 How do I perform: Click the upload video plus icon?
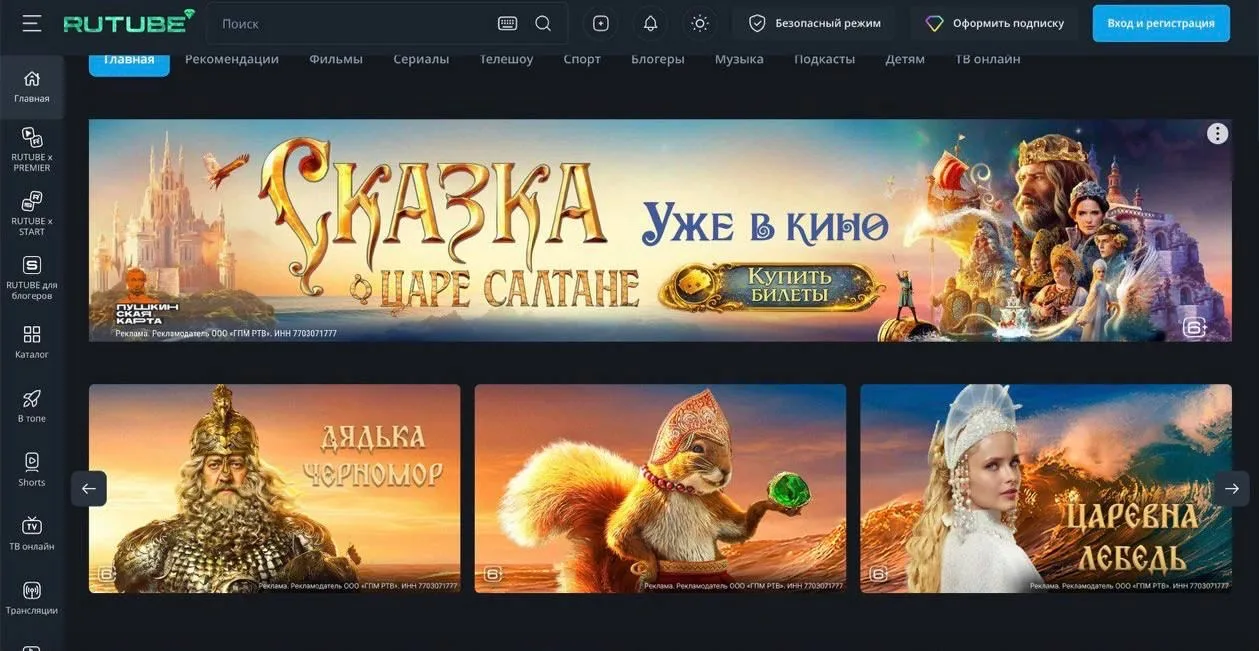coord(600,23)
